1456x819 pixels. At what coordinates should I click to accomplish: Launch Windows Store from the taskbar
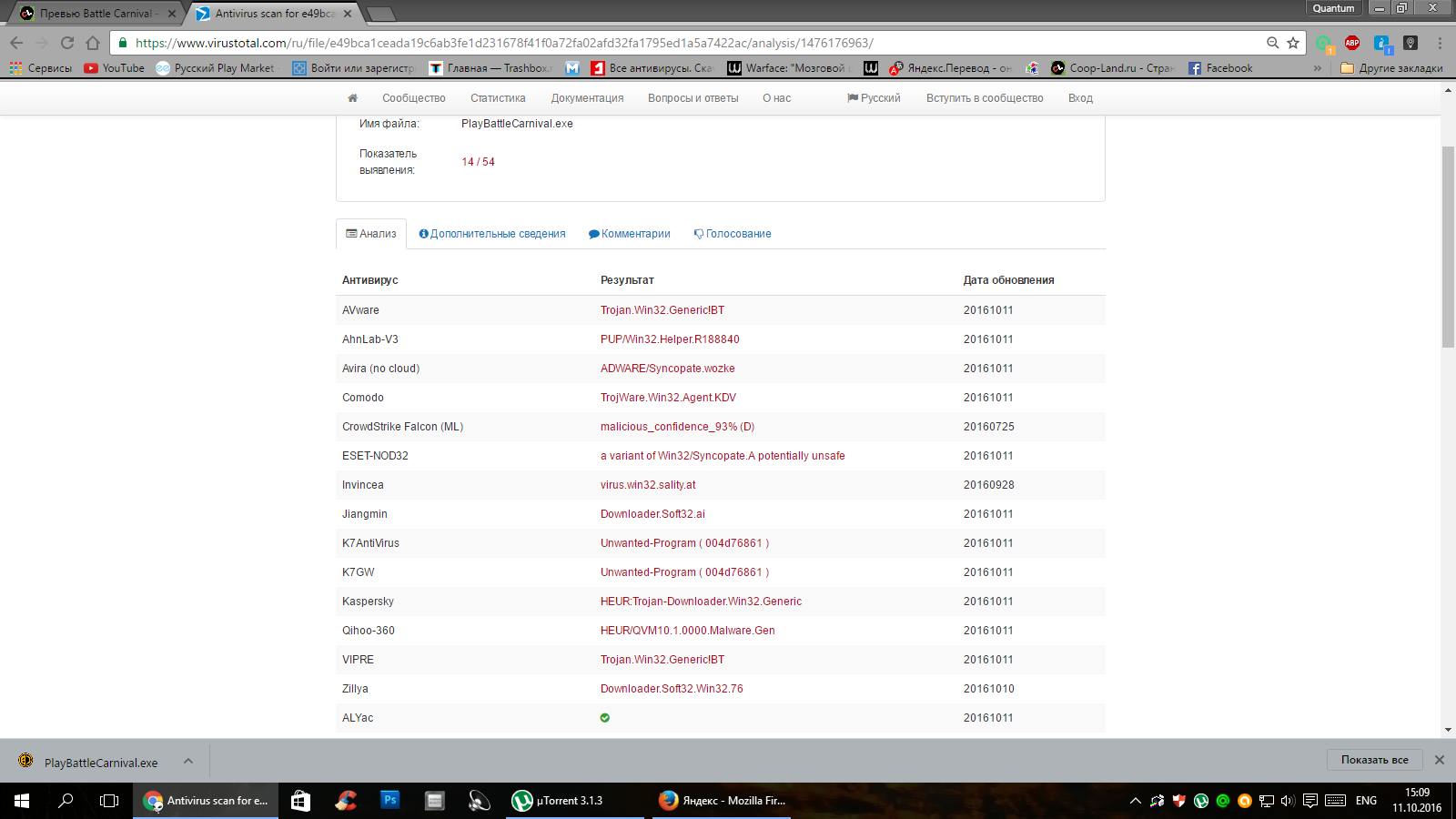300,801
